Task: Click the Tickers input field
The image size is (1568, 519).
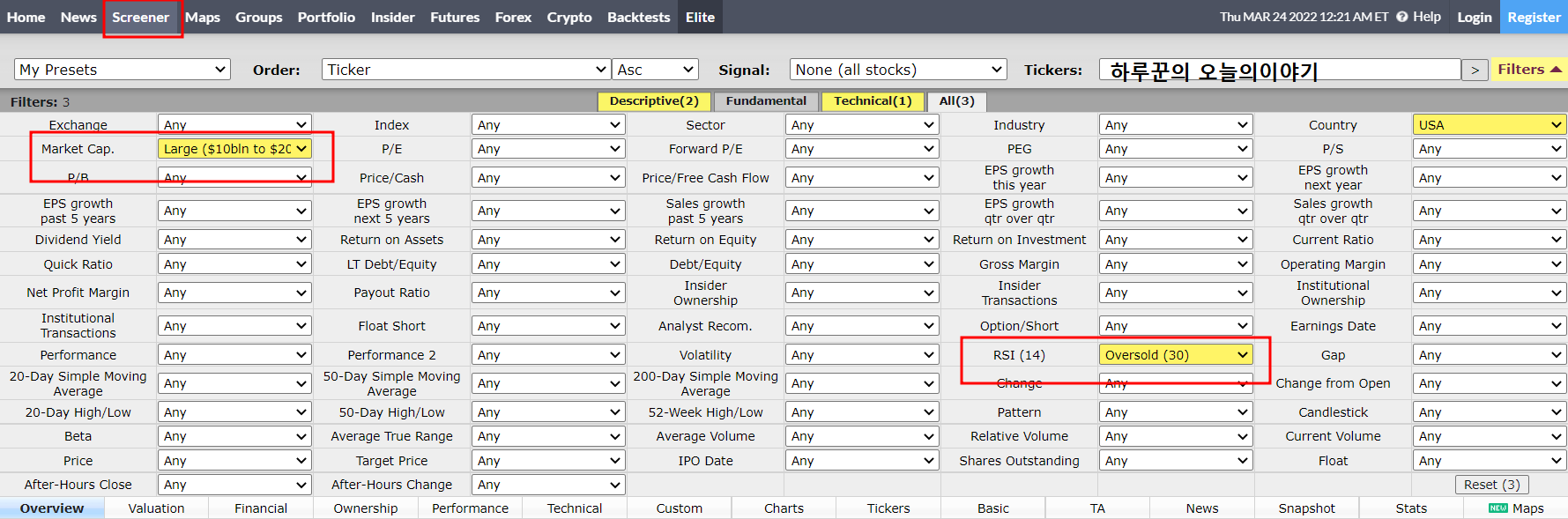Action: coord(1280,70)
